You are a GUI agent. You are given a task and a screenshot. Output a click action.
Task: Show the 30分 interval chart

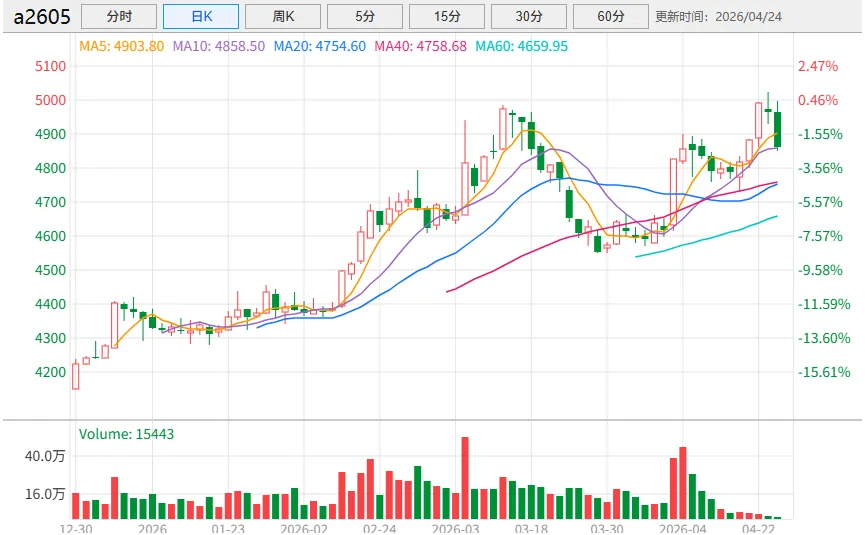click(x=529, y=16)
